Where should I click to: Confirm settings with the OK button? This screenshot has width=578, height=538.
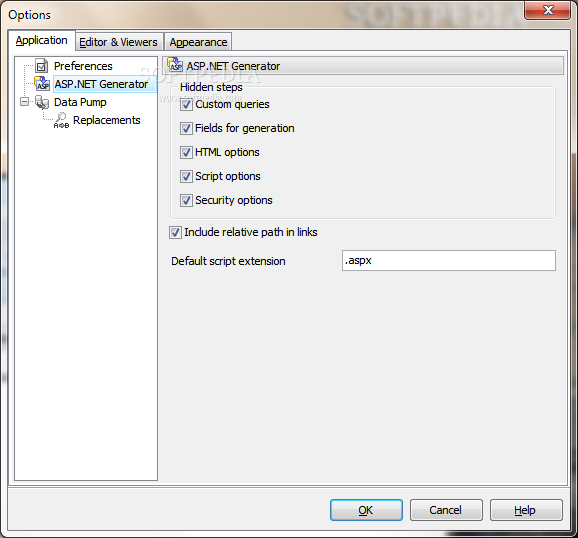[x=366, y=510]
